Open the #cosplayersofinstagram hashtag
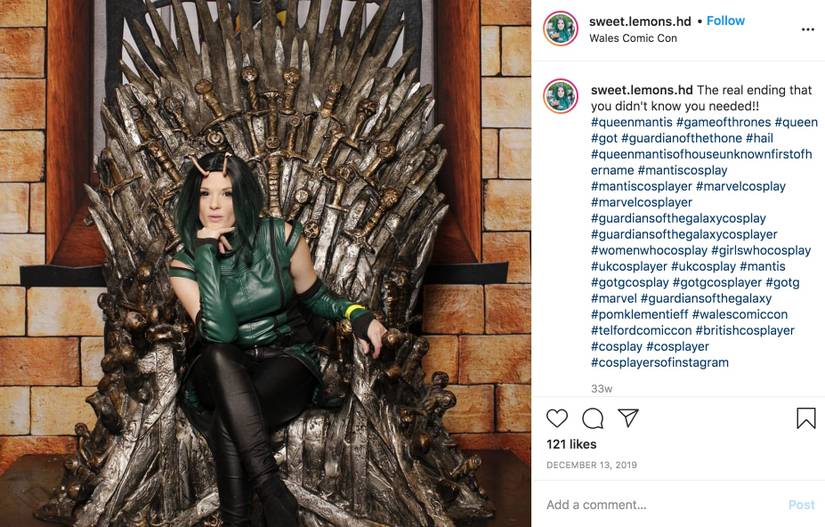 (x=659, y=362)
